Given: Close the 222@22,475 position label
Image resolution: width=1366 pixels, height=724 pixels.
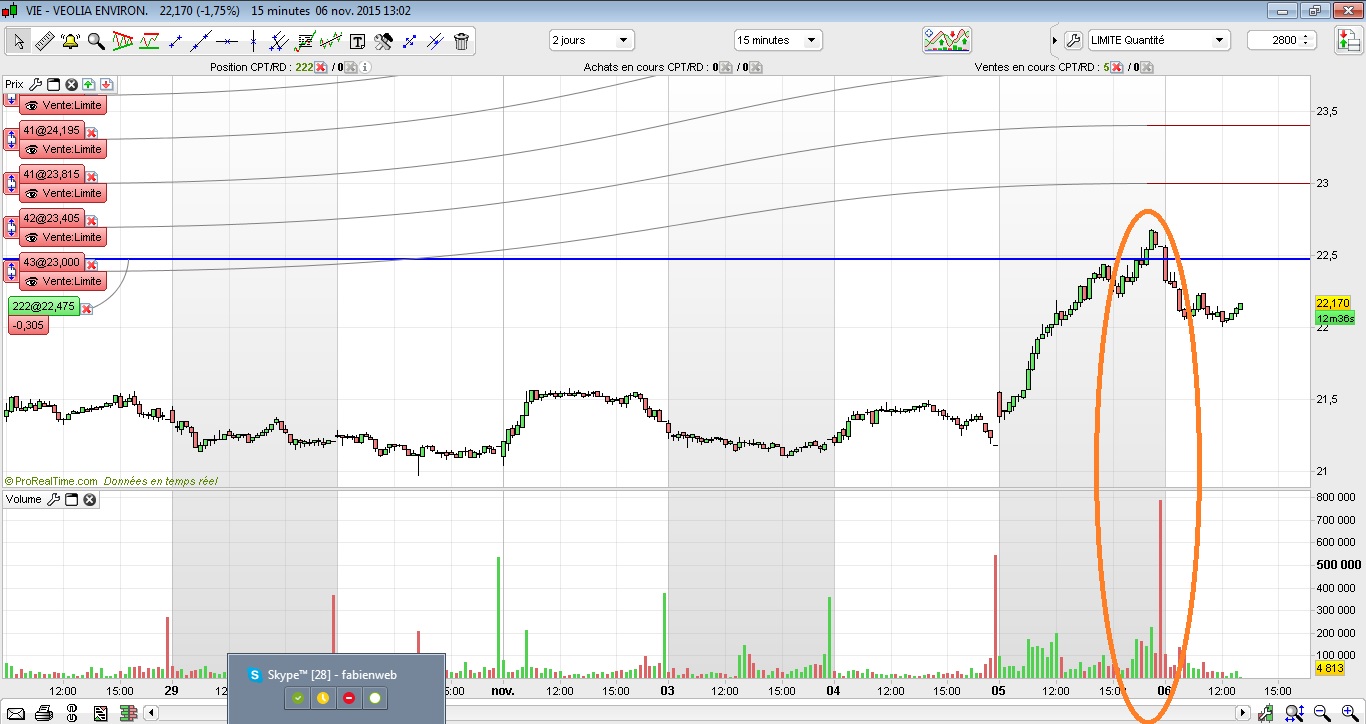Looking at the screenshot, I should click(87, 309).
